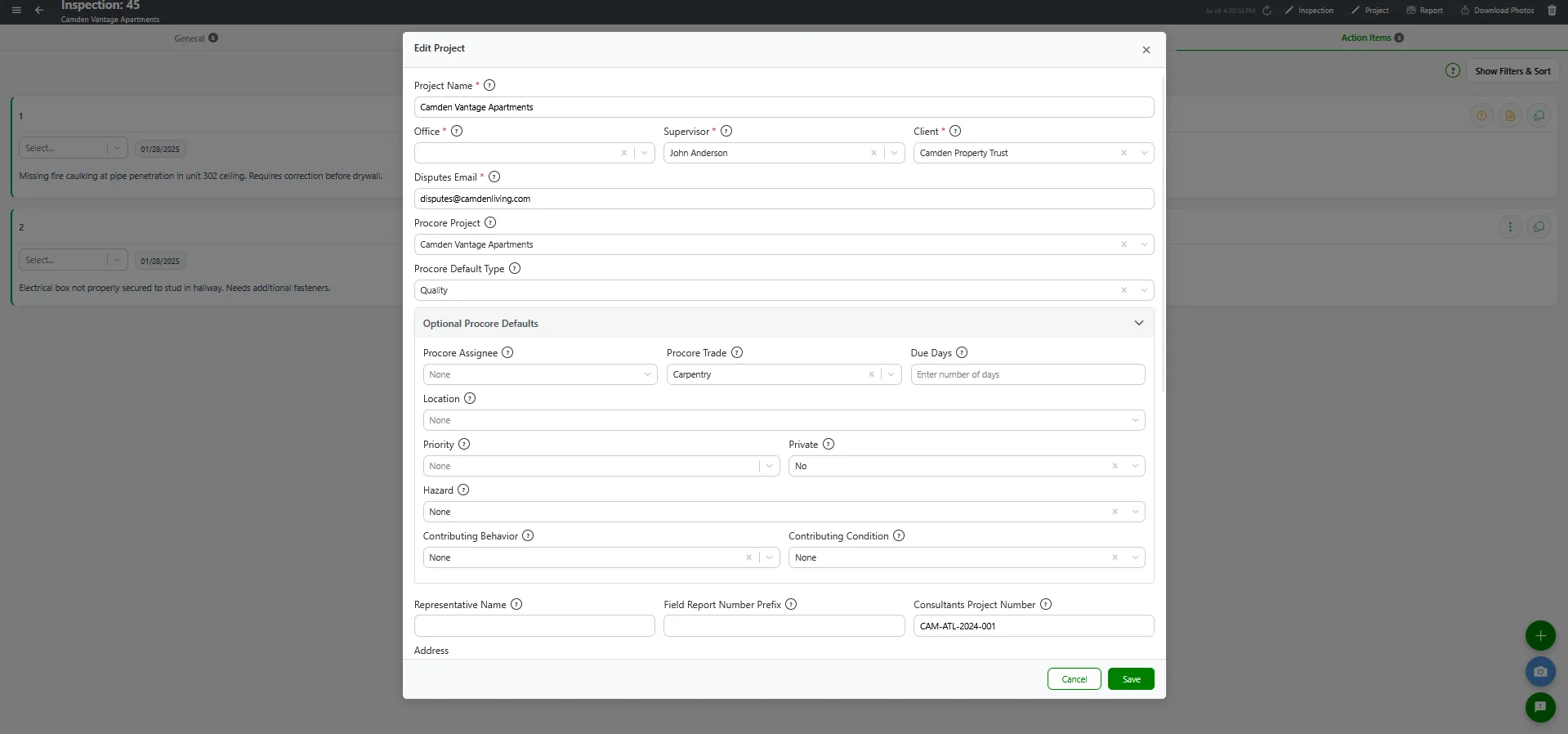
Task: Click the back arrow icon
Action: click(x=39, y=11)
